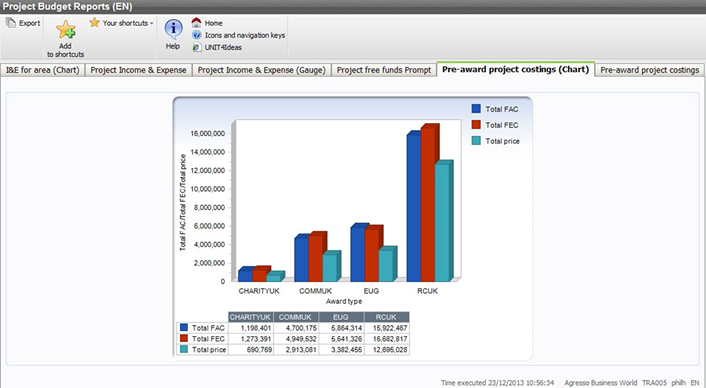Viewport: 706px width, 388px height.
Task: Click the Total price teal legend swatch
Action: [x=476, y=141]
